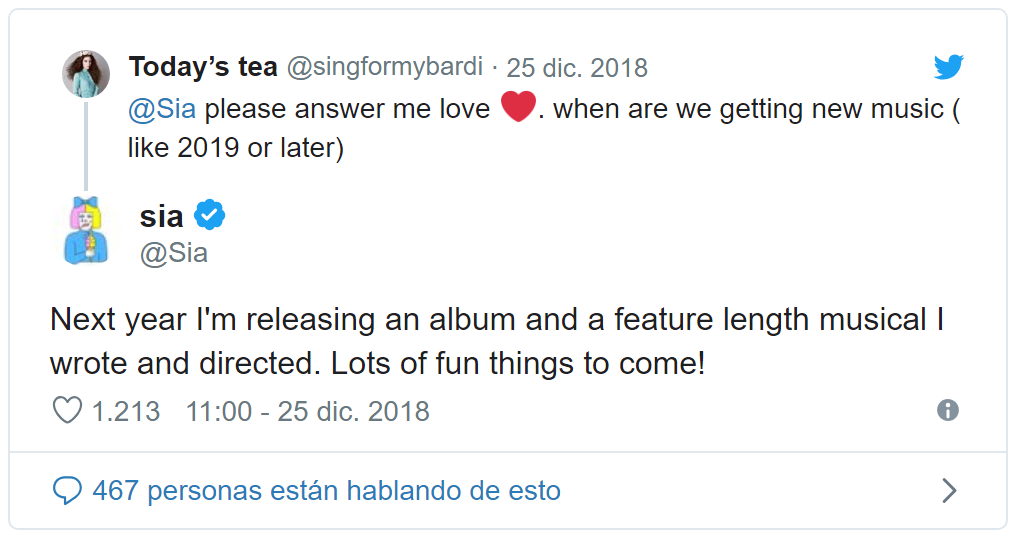
Task: Visit the @singformybardi handle
Action: point(387,68)
